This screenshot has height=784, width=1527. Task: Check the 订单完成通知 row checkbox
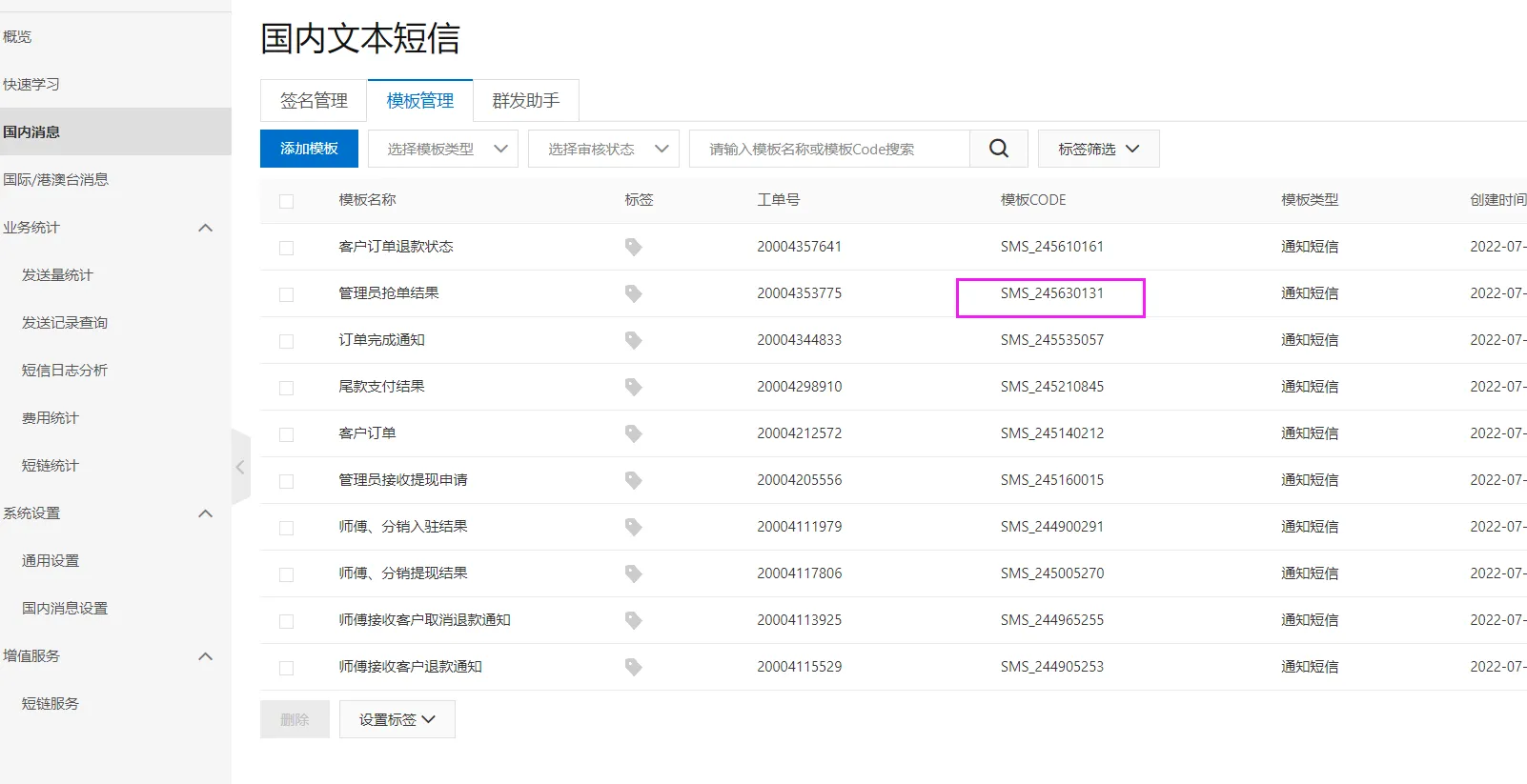286,341
